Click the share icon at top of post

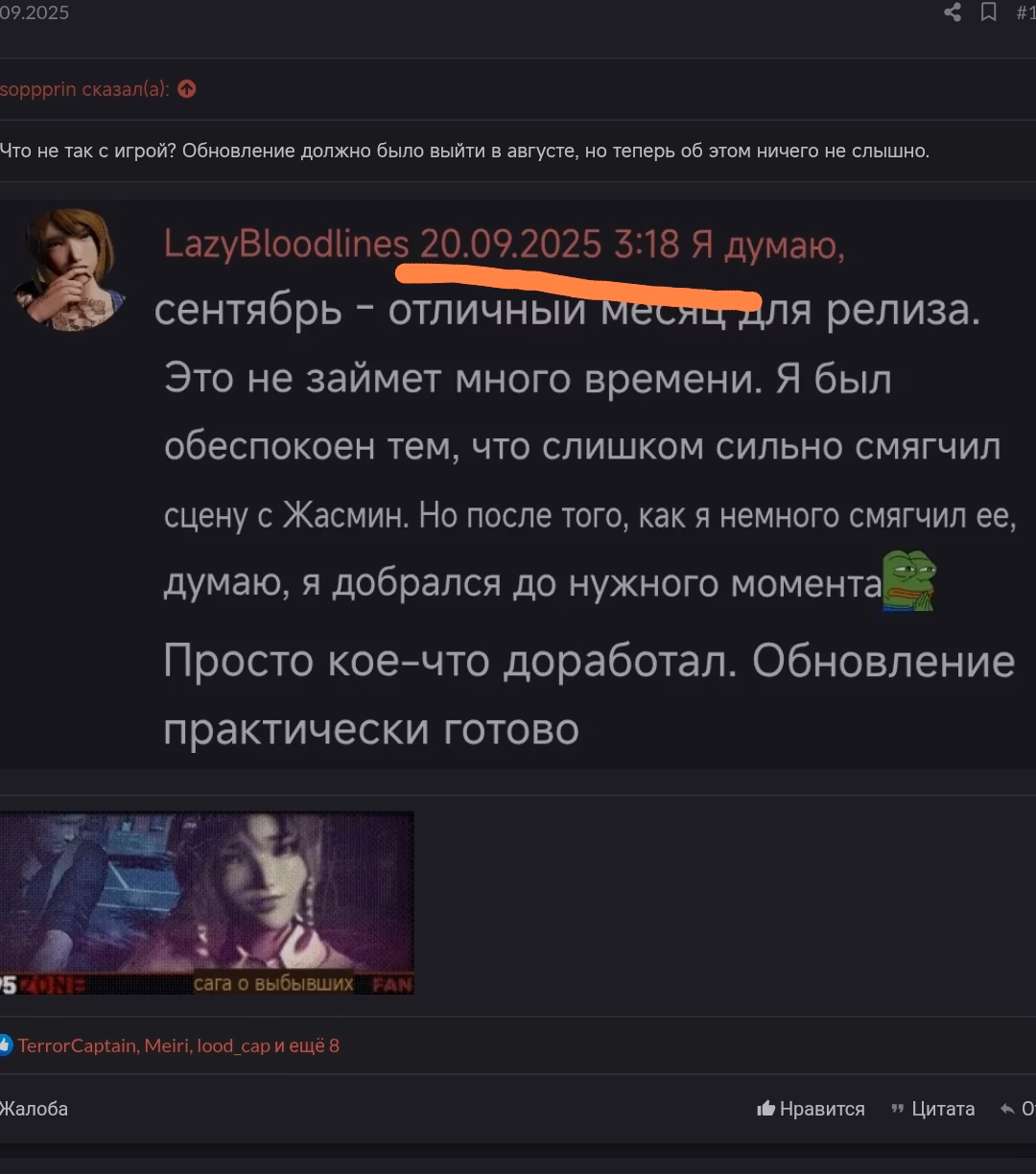pos(953,12)
